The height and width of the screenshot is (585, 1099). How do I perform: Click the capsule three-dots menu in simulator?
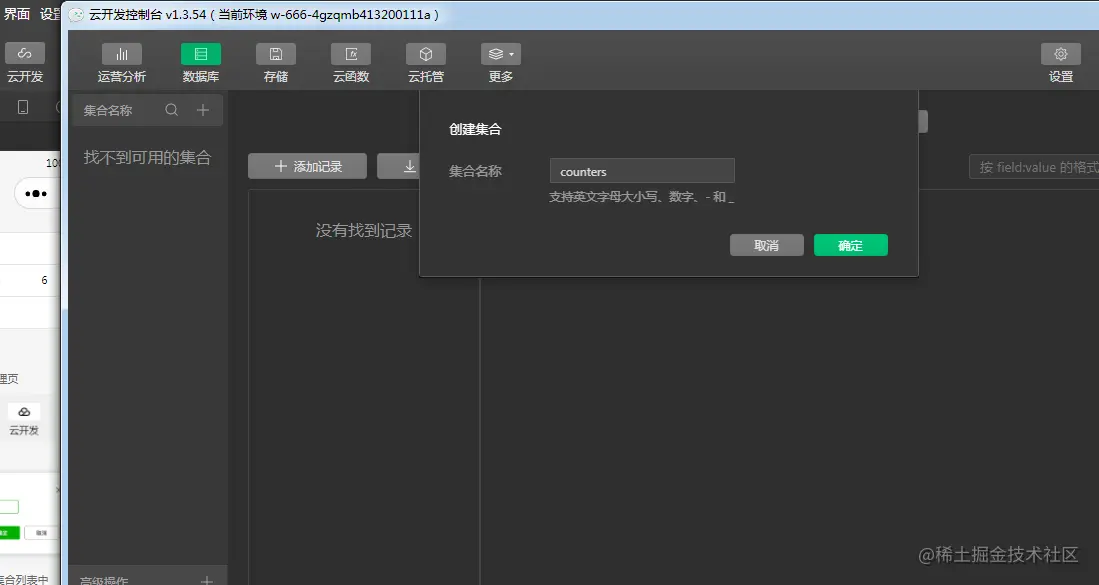(36, 194)
